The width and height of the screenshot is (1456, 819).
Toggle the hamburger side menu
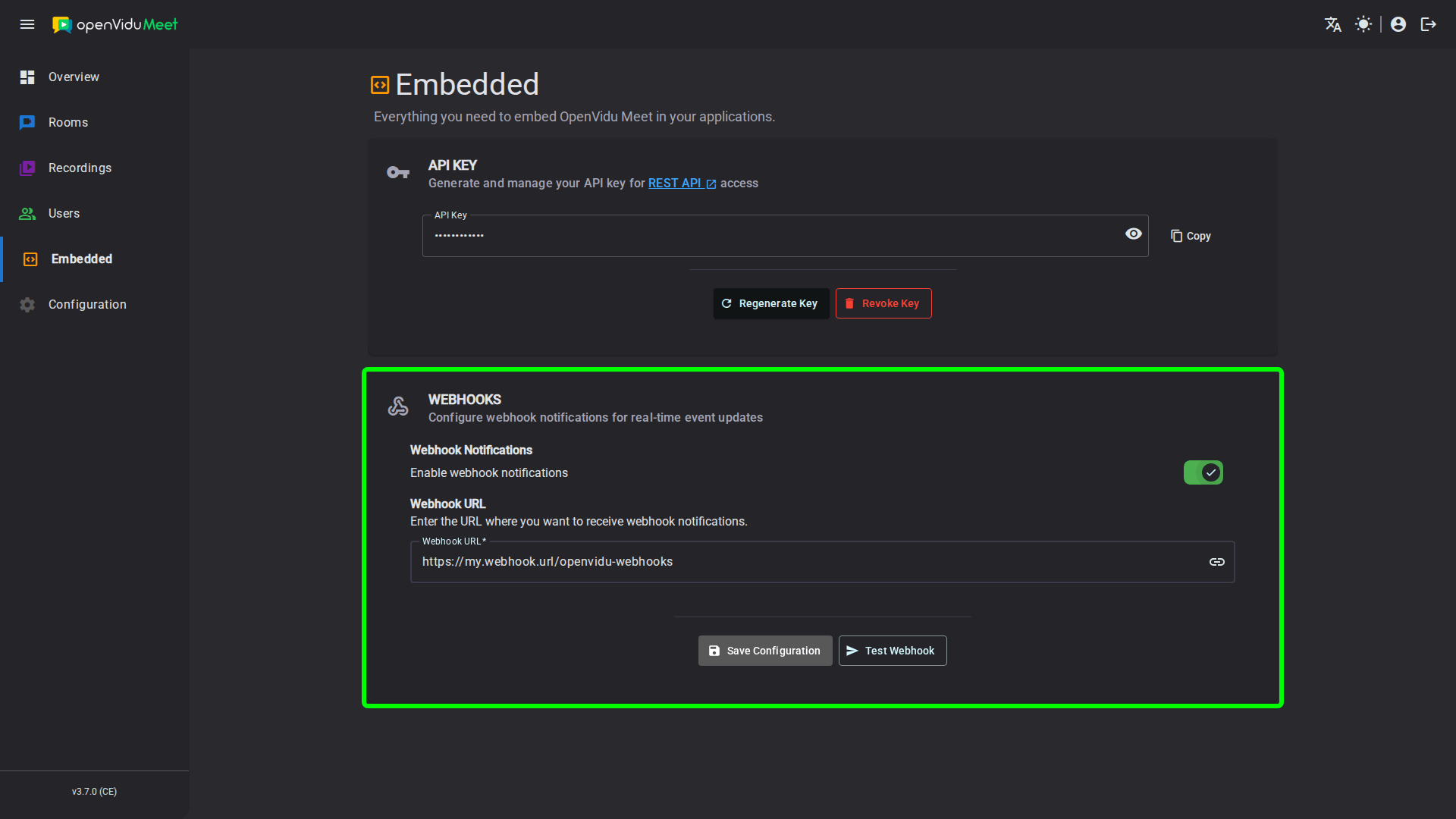tap(27, 24)
